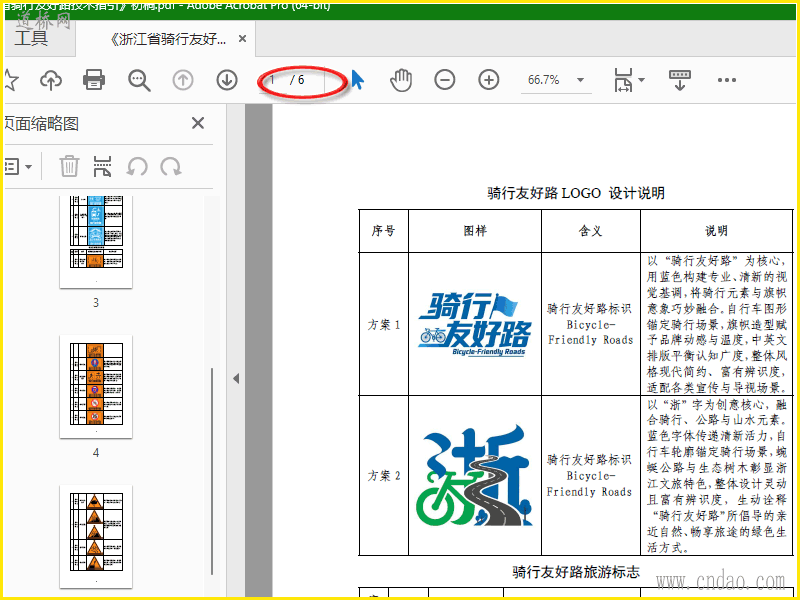Screen dimensions: 800x600
Task: Select the blue arrow selection tool
Action: (358, 80)
